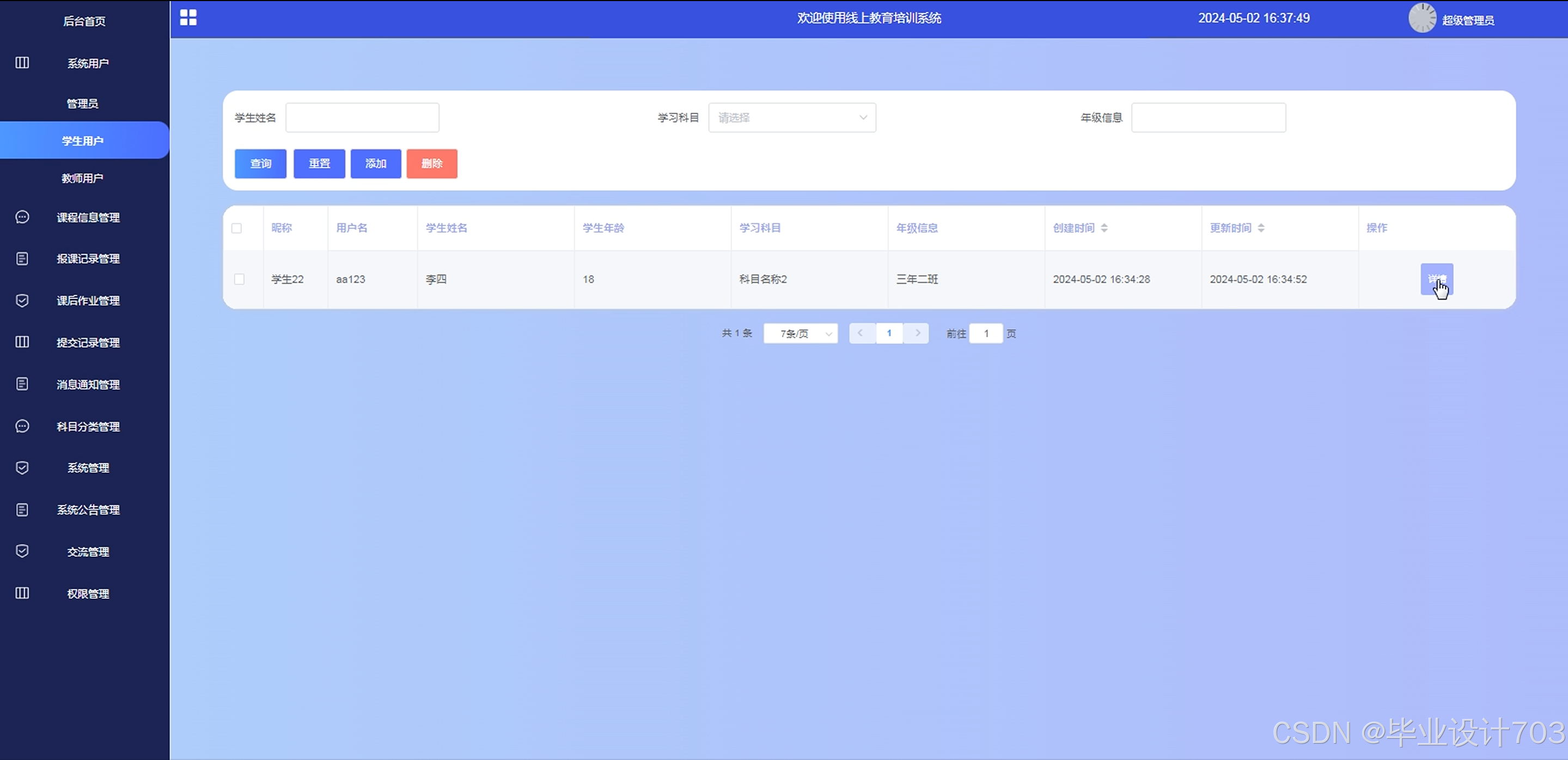Click the 报课记录管理 document icon
This screenshot has height=760, width=1568.
coord(22,259)
